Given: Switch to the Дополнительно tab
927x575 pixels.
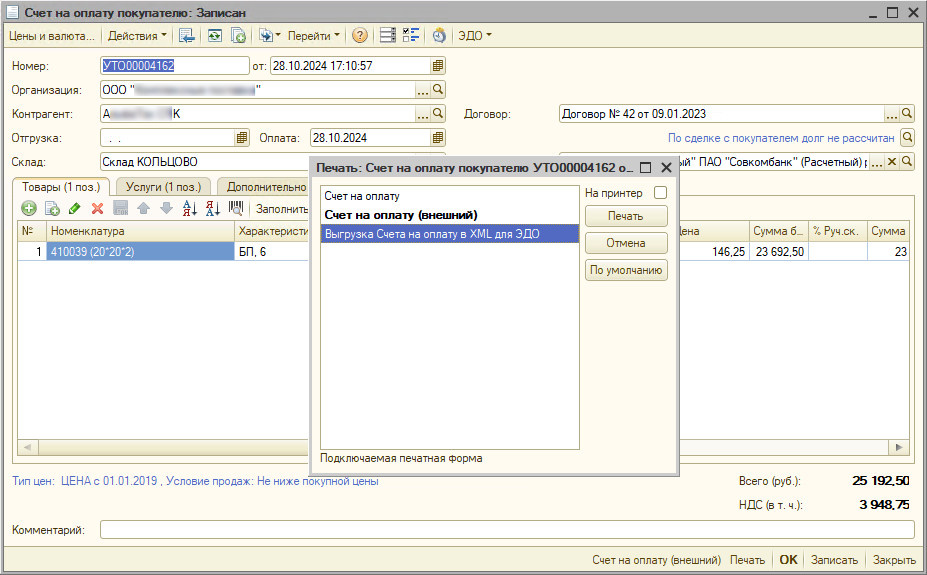Looking at the screenshot, I should [x=266, y=187].
